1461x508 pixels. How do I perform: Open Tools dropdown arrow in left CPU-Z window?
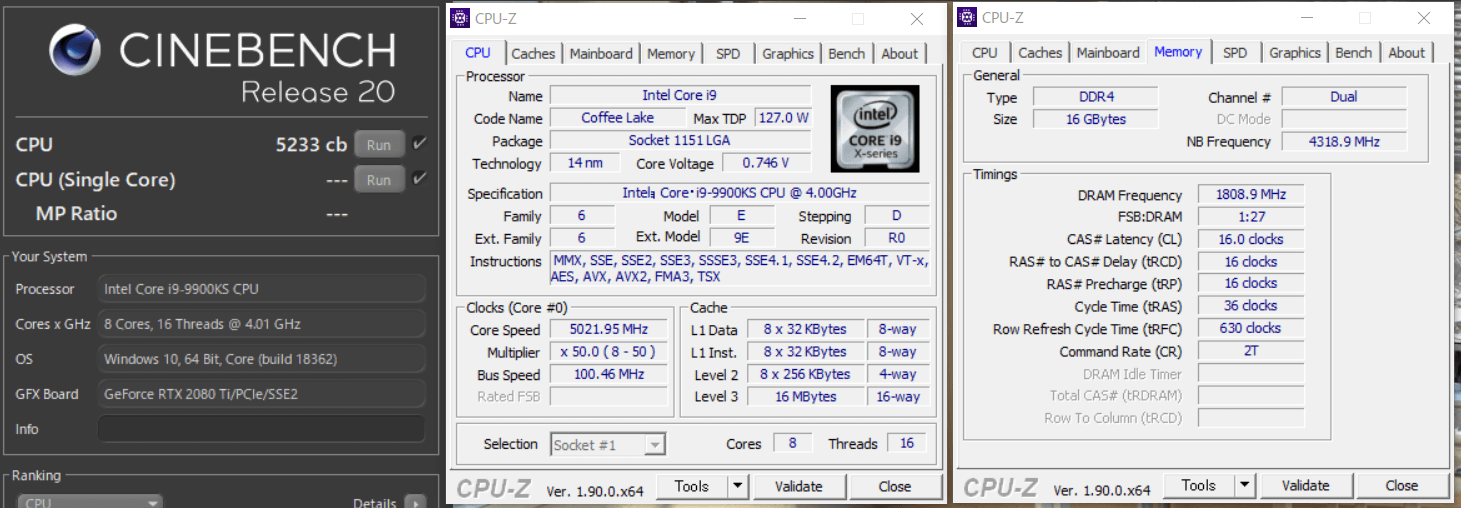point(737,487)
